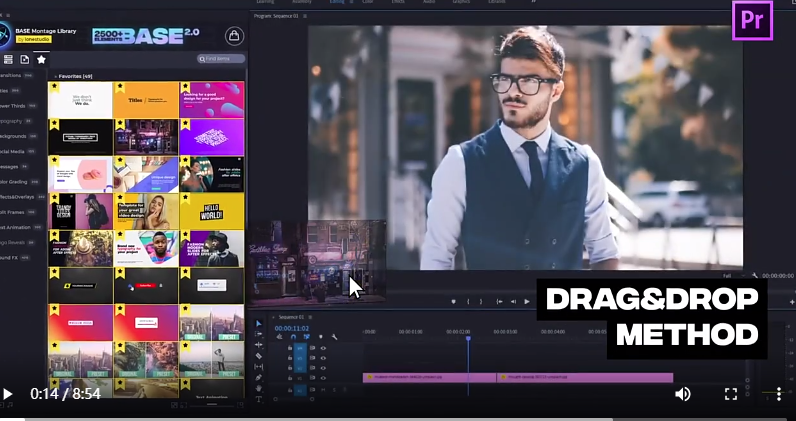The width and height of the screenshot is (796, 421).
Task: Switch to the Favorites star tab
Action: point(41,59)
